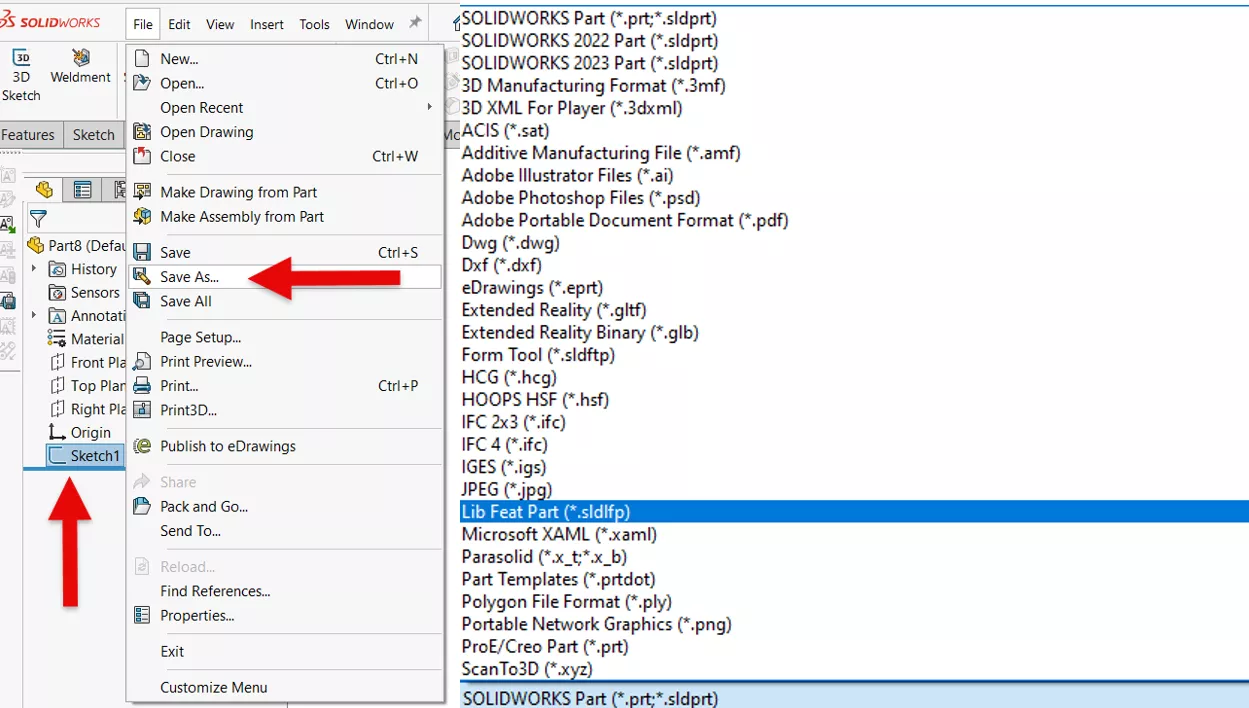
Task: Switch to the Features tab
Action: [29, 135]
